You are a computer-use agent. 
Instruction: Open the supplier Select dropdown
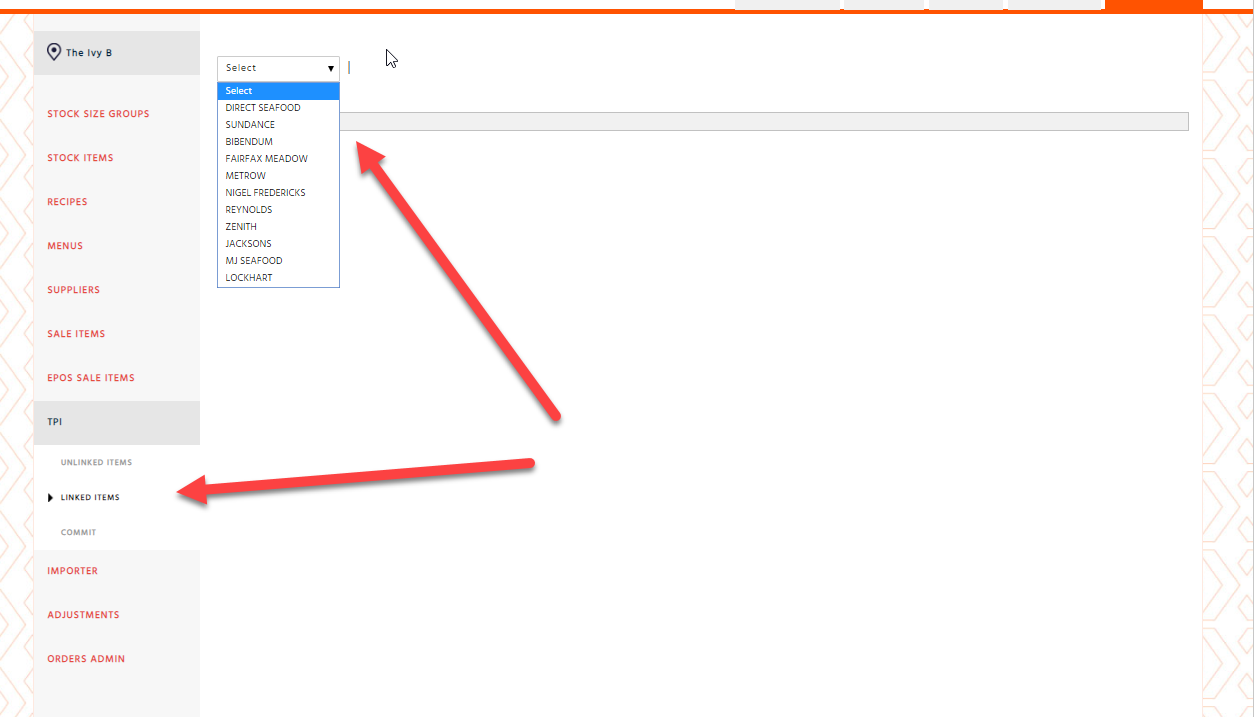point(278,68)
